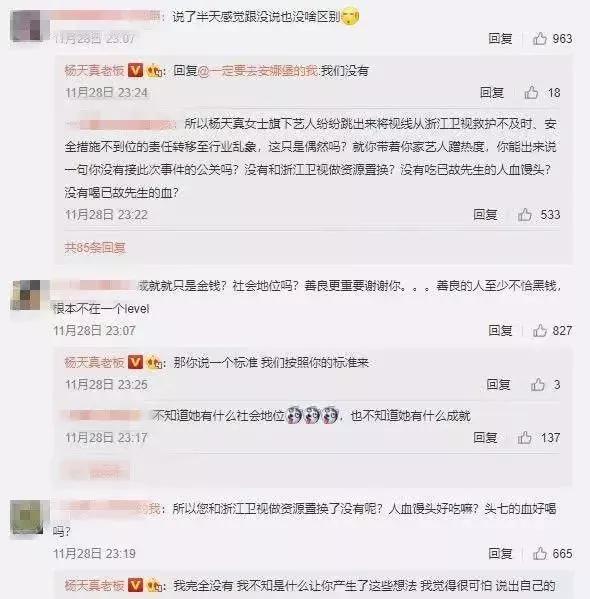590x599 pixels.
Task: Reply to the 23:19 comment
Action: (500, 554)
